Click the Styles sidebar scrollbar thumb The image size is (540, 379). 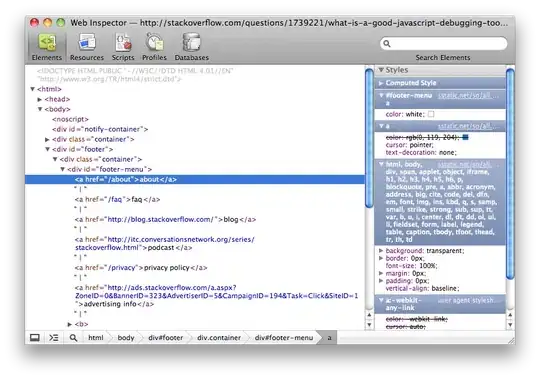tap(510, 174)
